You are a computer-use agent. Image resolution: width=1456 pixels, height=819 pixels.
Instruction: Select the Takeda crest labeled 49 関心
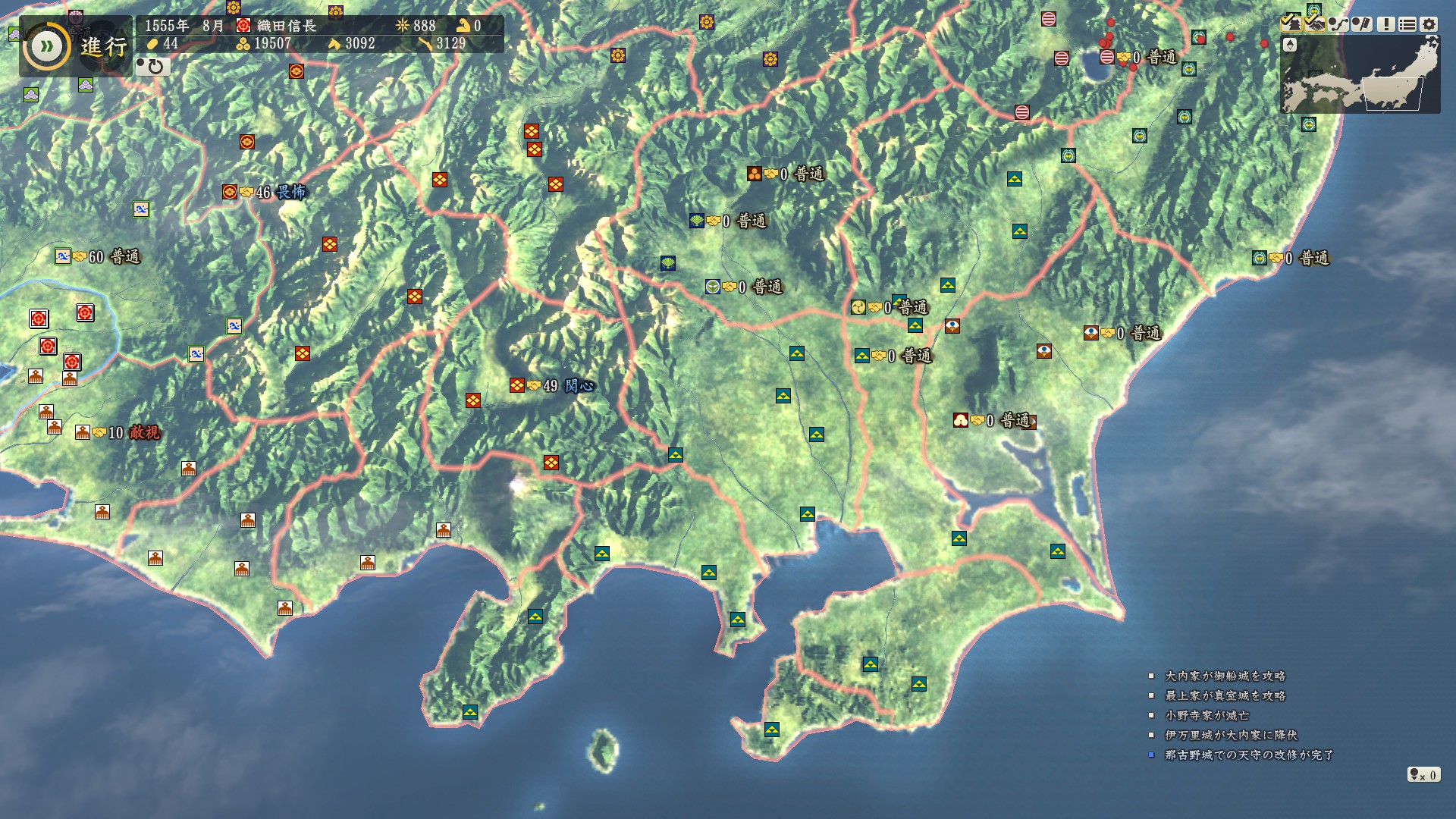click(517, 385)
